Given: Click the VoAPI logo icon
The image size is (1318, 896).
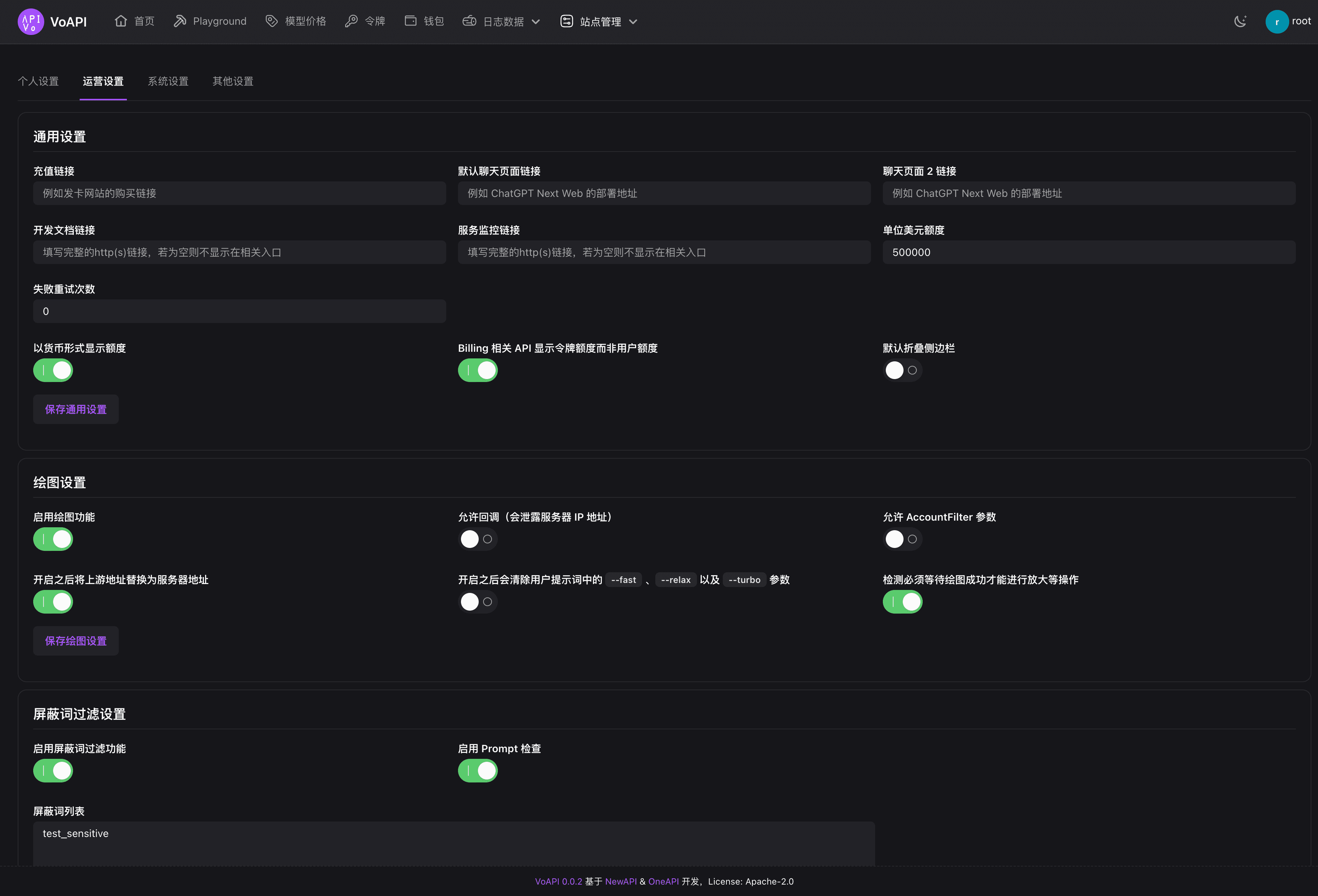Looking at the screenshot, I should [x=31, y=21].
